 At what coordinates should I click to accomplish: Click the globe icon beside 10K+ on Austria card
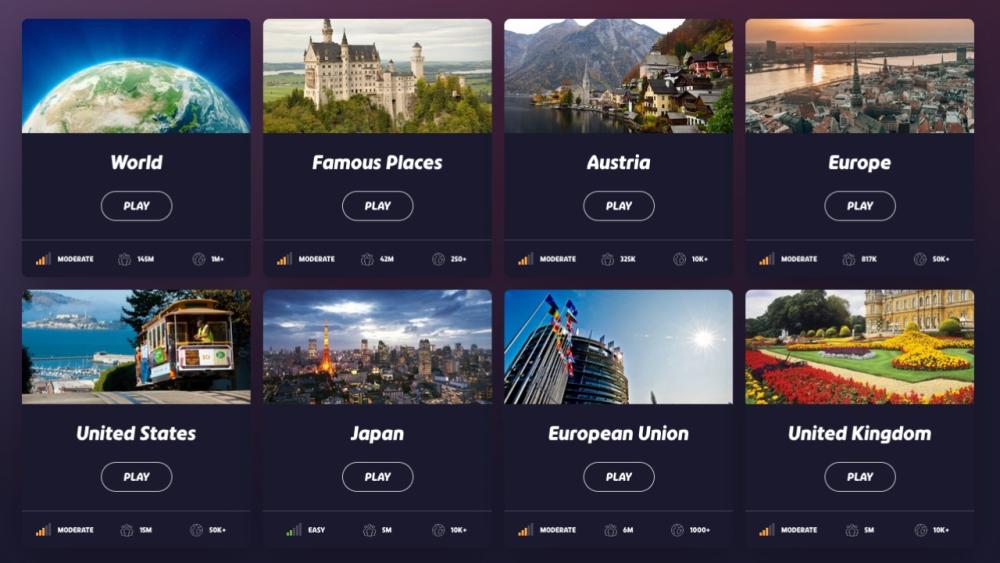click(679, 259)
